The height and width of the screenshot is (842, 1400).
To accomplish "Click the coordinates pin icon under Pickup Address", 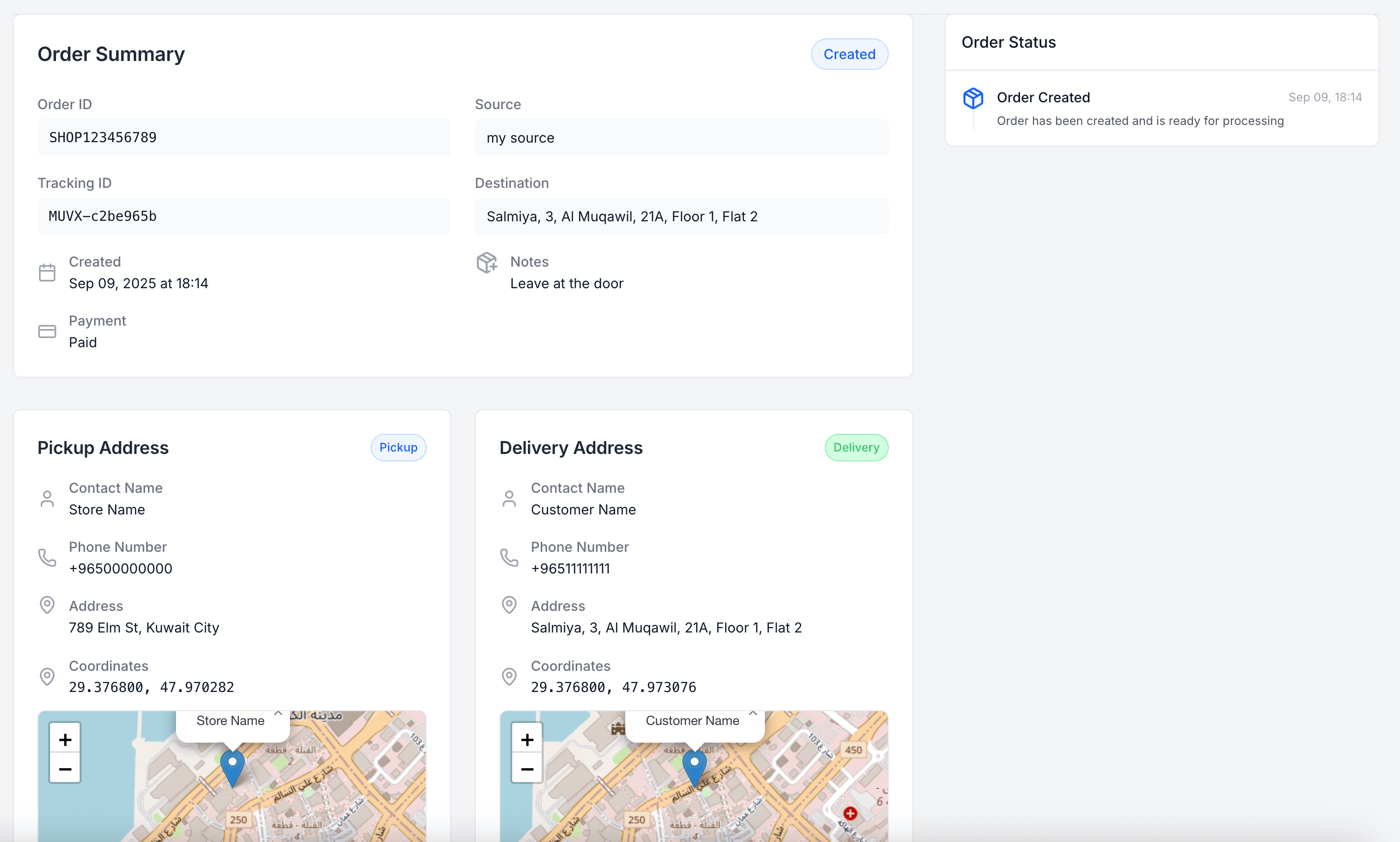I will click(47, 676).
